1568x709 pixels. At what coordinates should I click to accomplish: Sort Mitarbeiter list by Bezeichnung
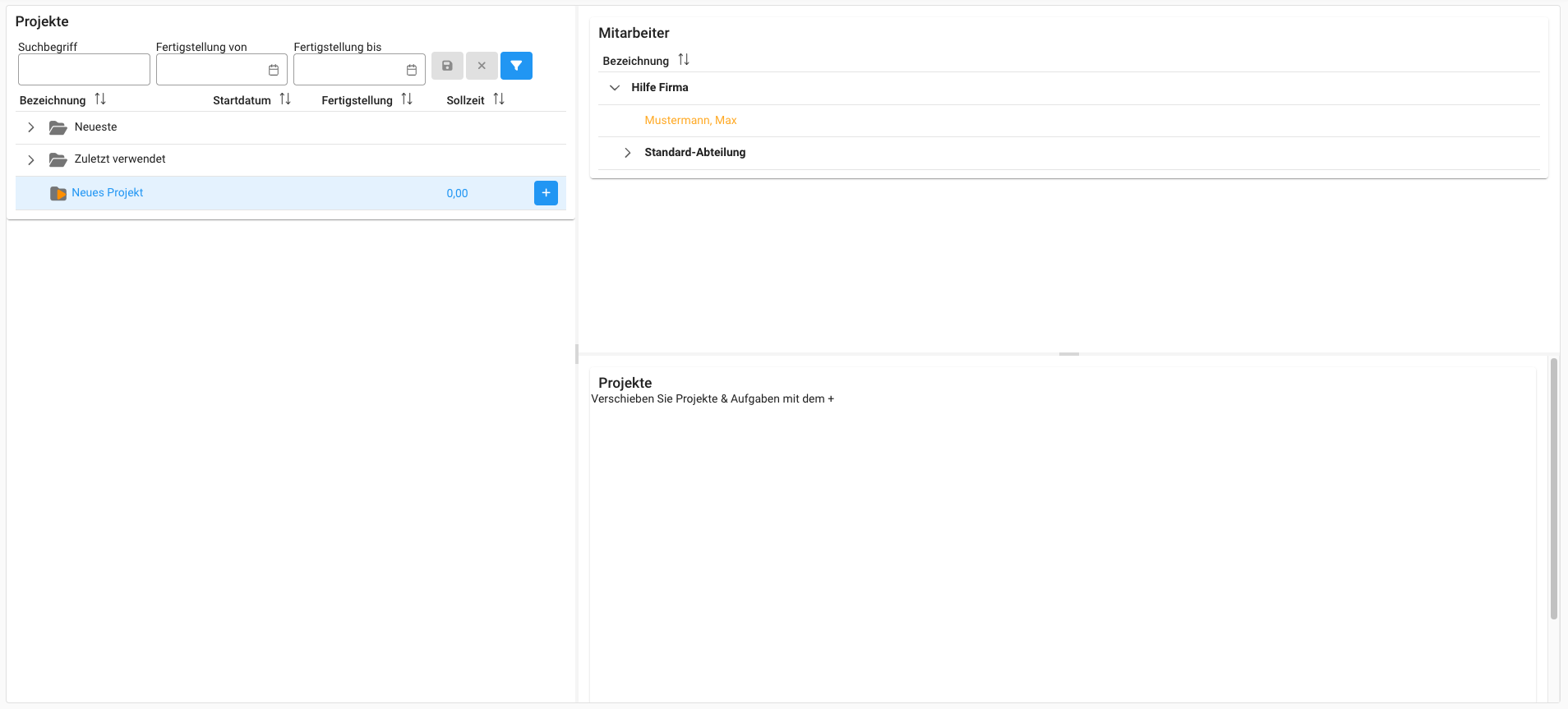pos(684,60)
